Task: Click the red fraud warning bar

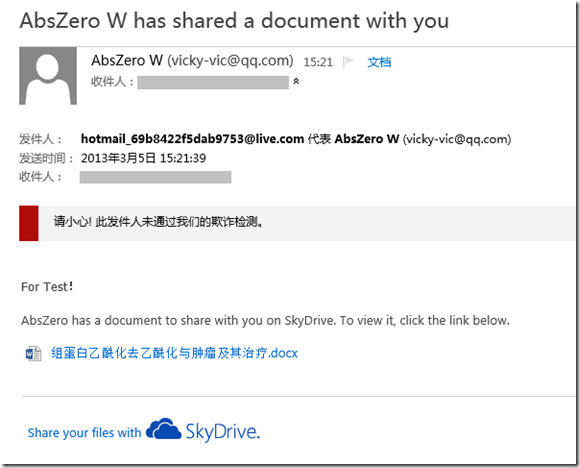Action: point(29,223)
